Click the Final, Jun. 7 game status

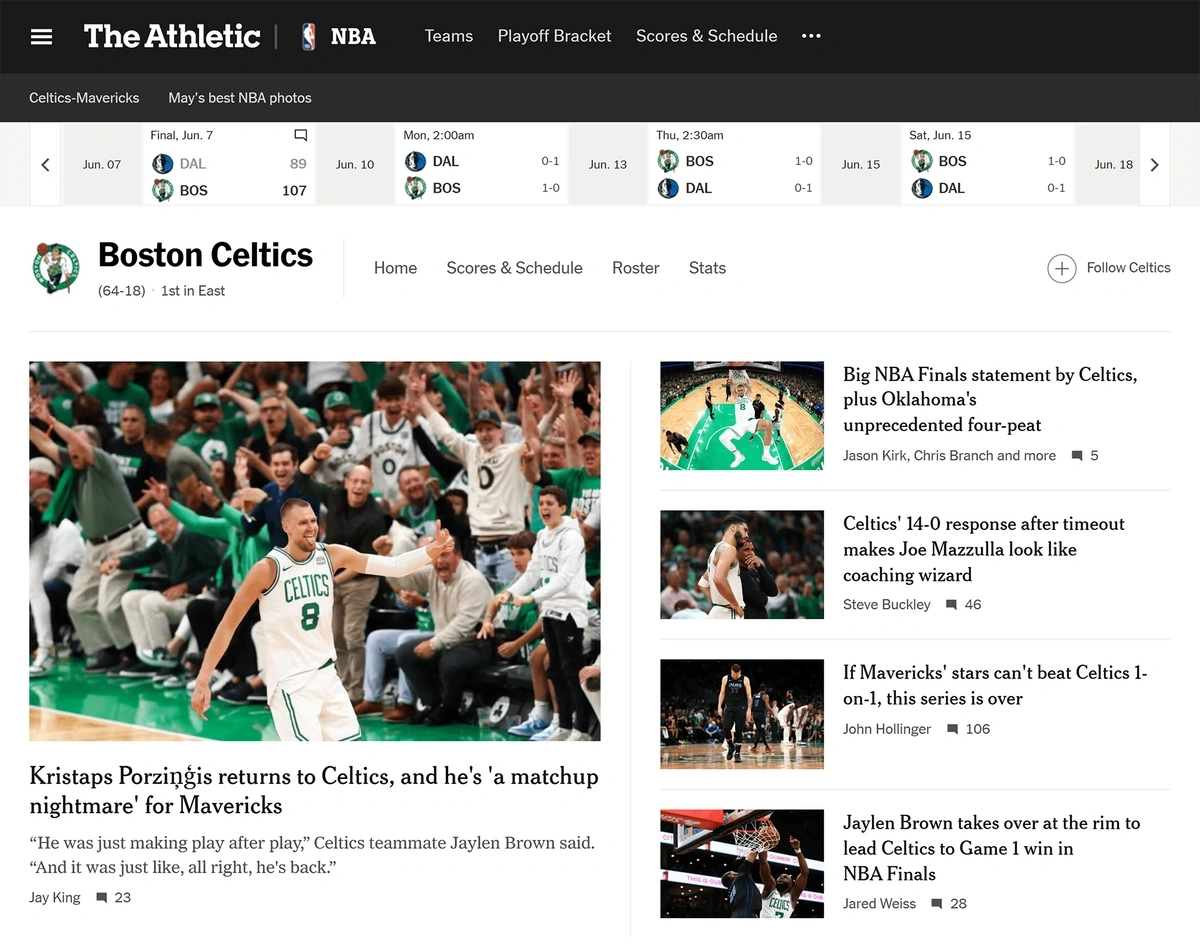click(181, 135)
